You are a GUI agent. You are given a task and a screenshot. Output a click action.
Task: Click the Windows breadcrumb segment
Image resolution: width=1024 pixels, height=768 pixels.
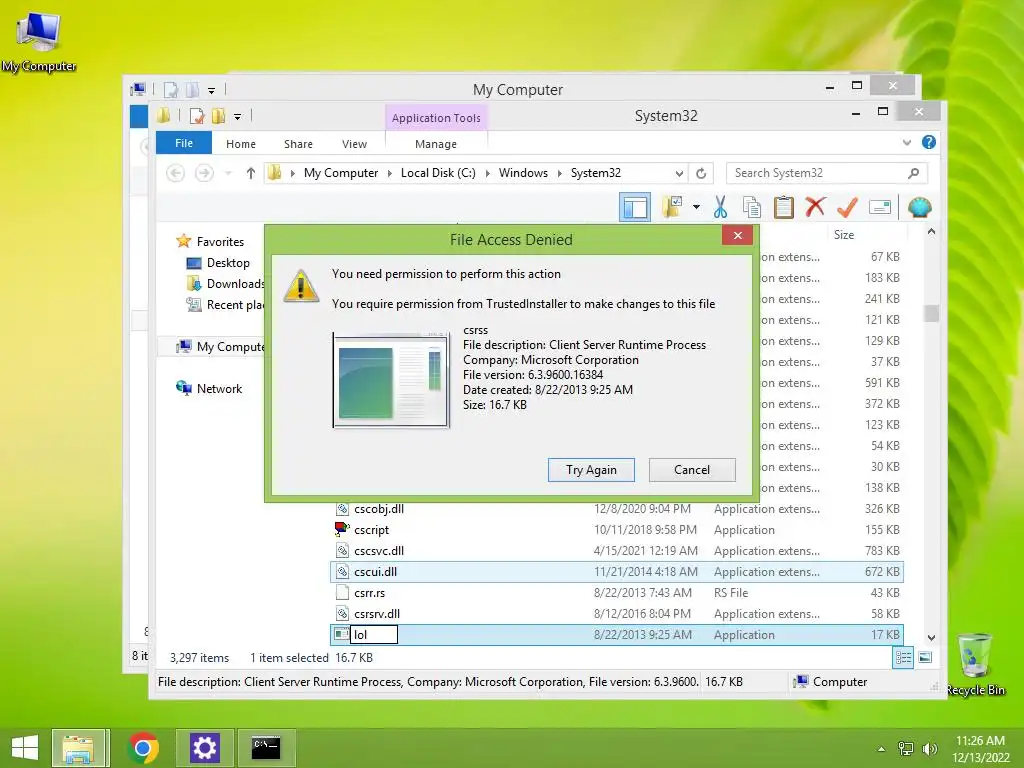point(523,173)
